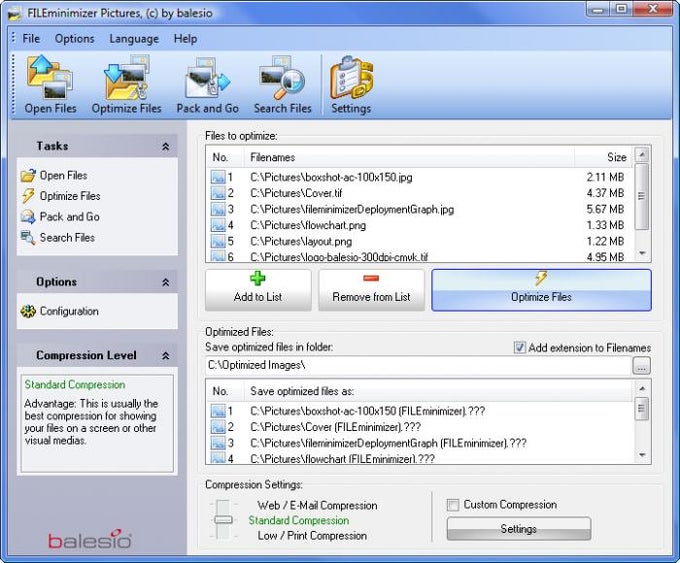This screenshot has height=563, width=680.
Task: Open the File menu
Action: click(x=31, y=39)
